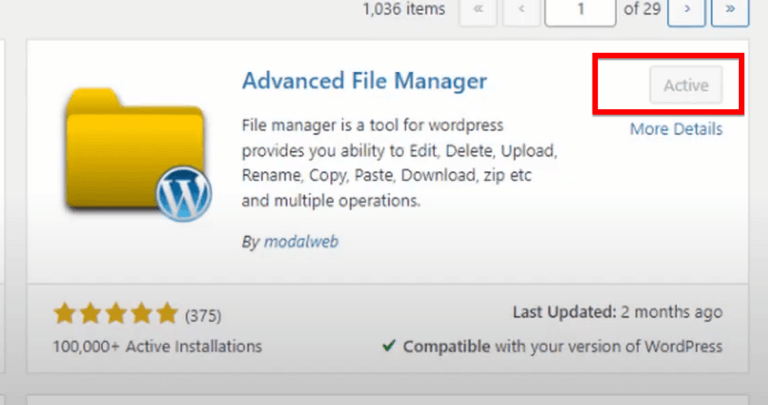Image resolution: width=768 pixels, height=405 pixels.
Task: Click the first rating star
Action: pos(65,315)
